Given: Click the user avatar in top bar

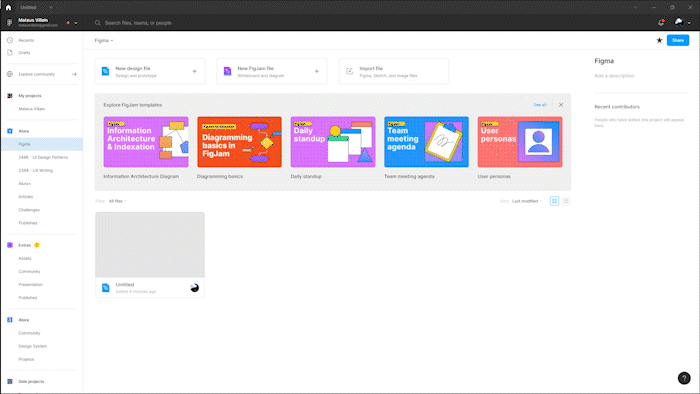Looking at the screenshot, I should click(679, 22).
